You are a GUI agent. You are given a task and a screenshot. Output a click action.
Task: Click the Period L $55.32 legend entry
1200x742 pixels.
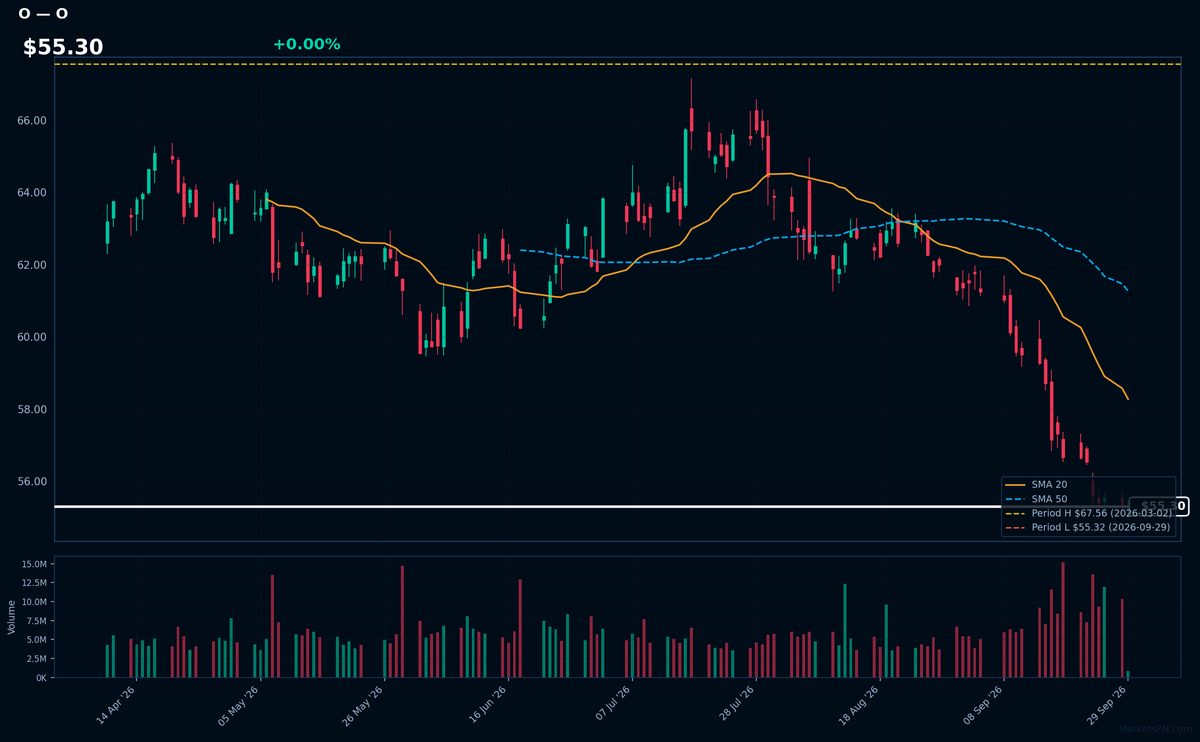tap(1088, 527)
